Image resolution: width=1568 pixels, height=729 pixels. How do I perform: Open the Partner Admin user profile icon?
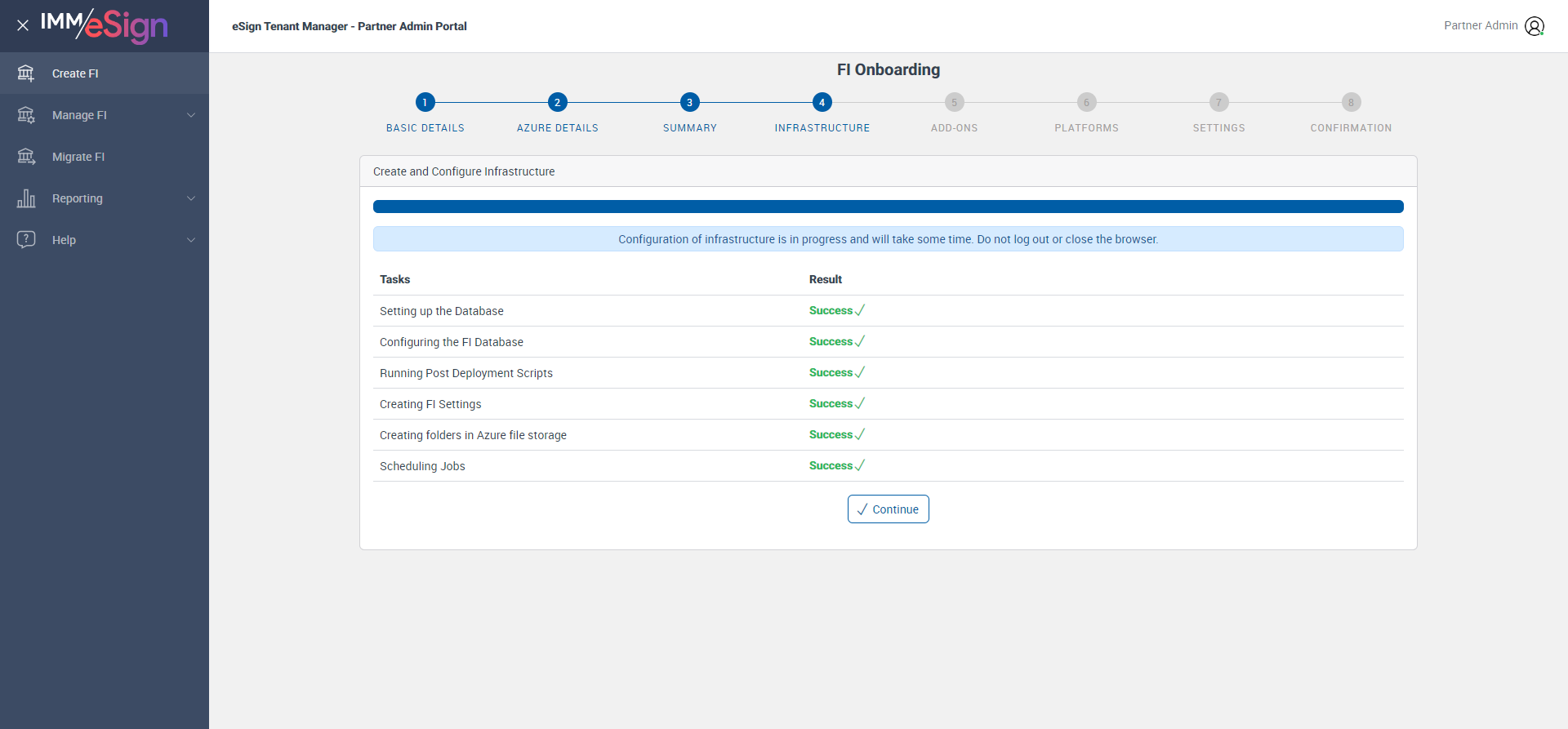tap(1535, 26)
